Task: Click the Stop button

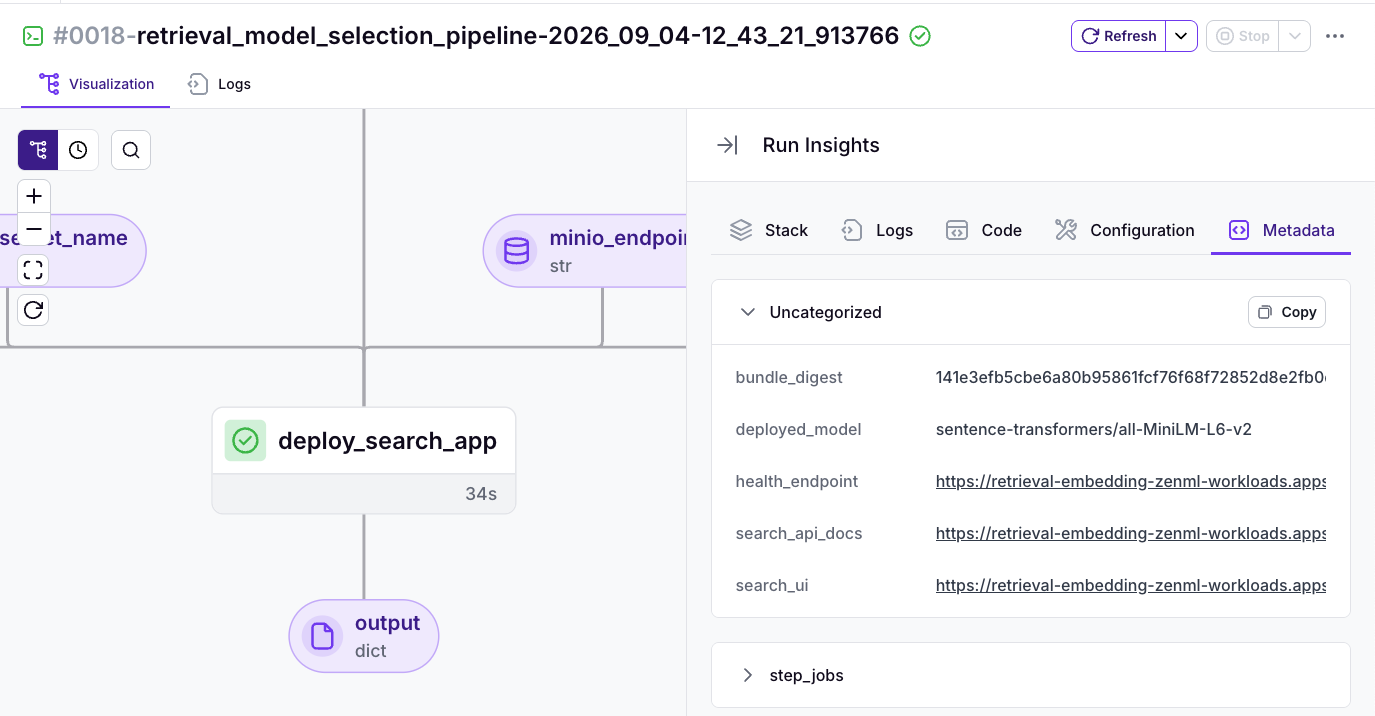Action: point(1242,36)
